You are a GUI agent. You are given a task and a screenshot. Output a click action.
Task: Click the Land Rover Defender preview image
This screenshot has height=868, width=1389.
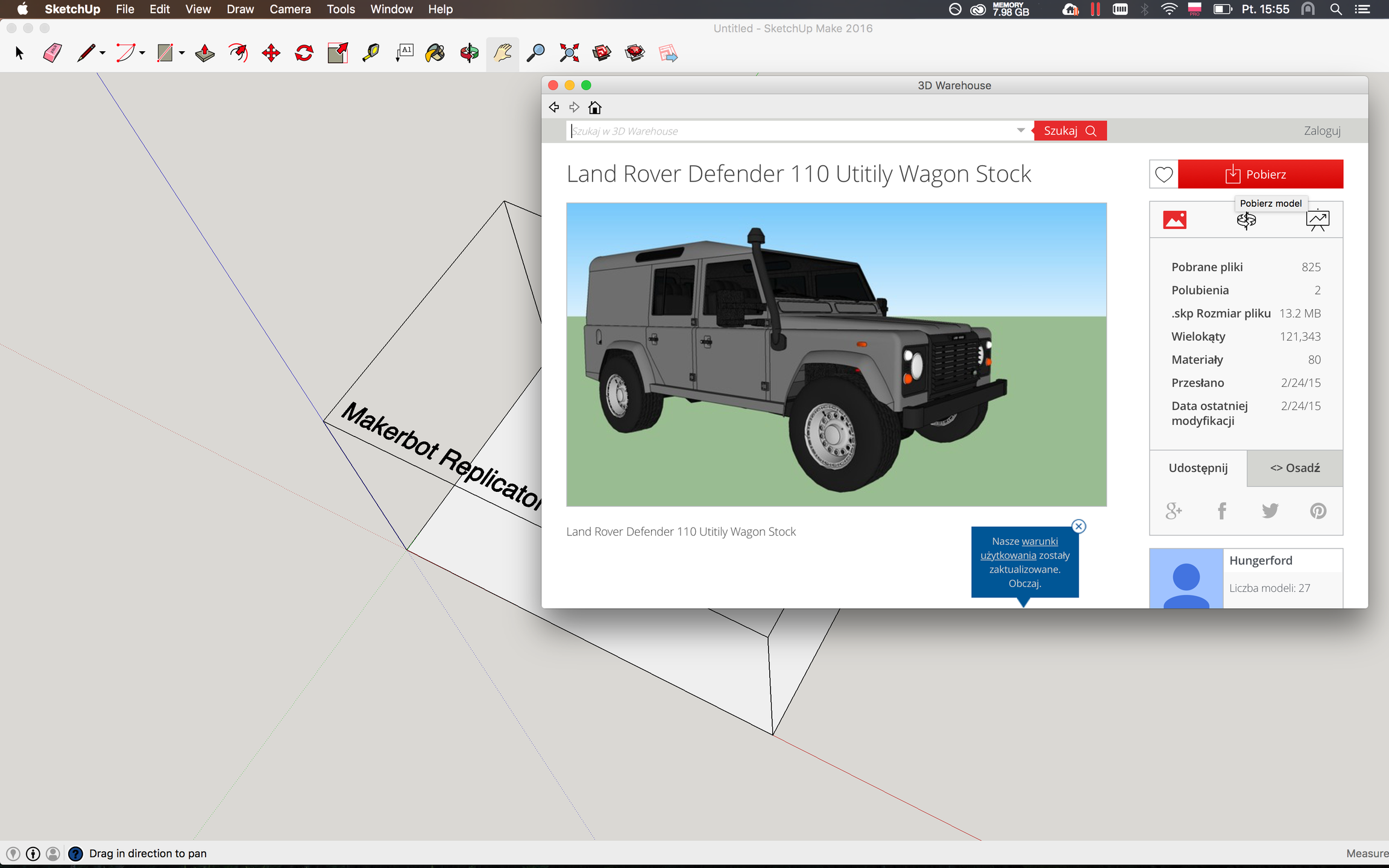(x=836, y=354)
